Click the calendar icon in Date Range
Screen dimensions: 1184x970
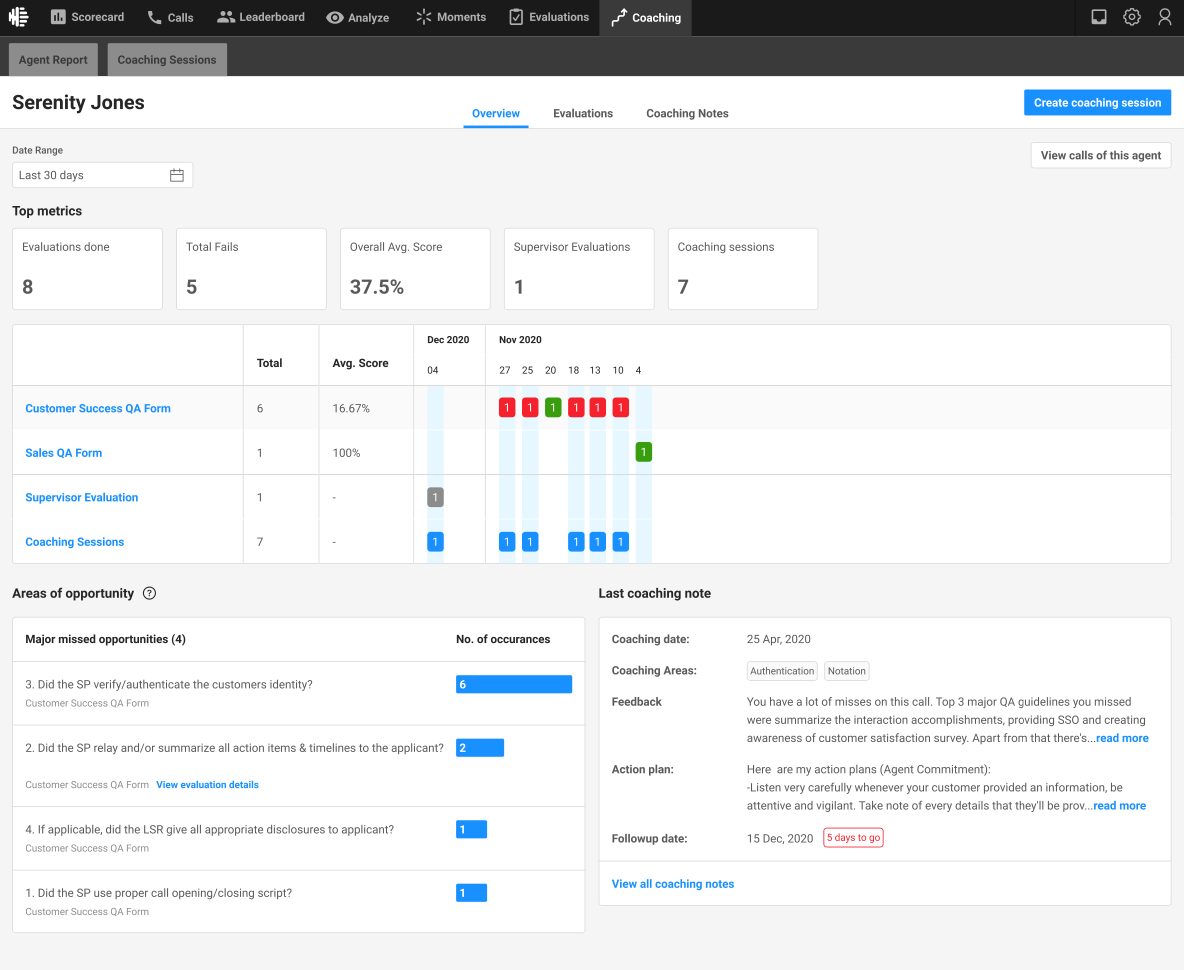[x=177, y=175]
